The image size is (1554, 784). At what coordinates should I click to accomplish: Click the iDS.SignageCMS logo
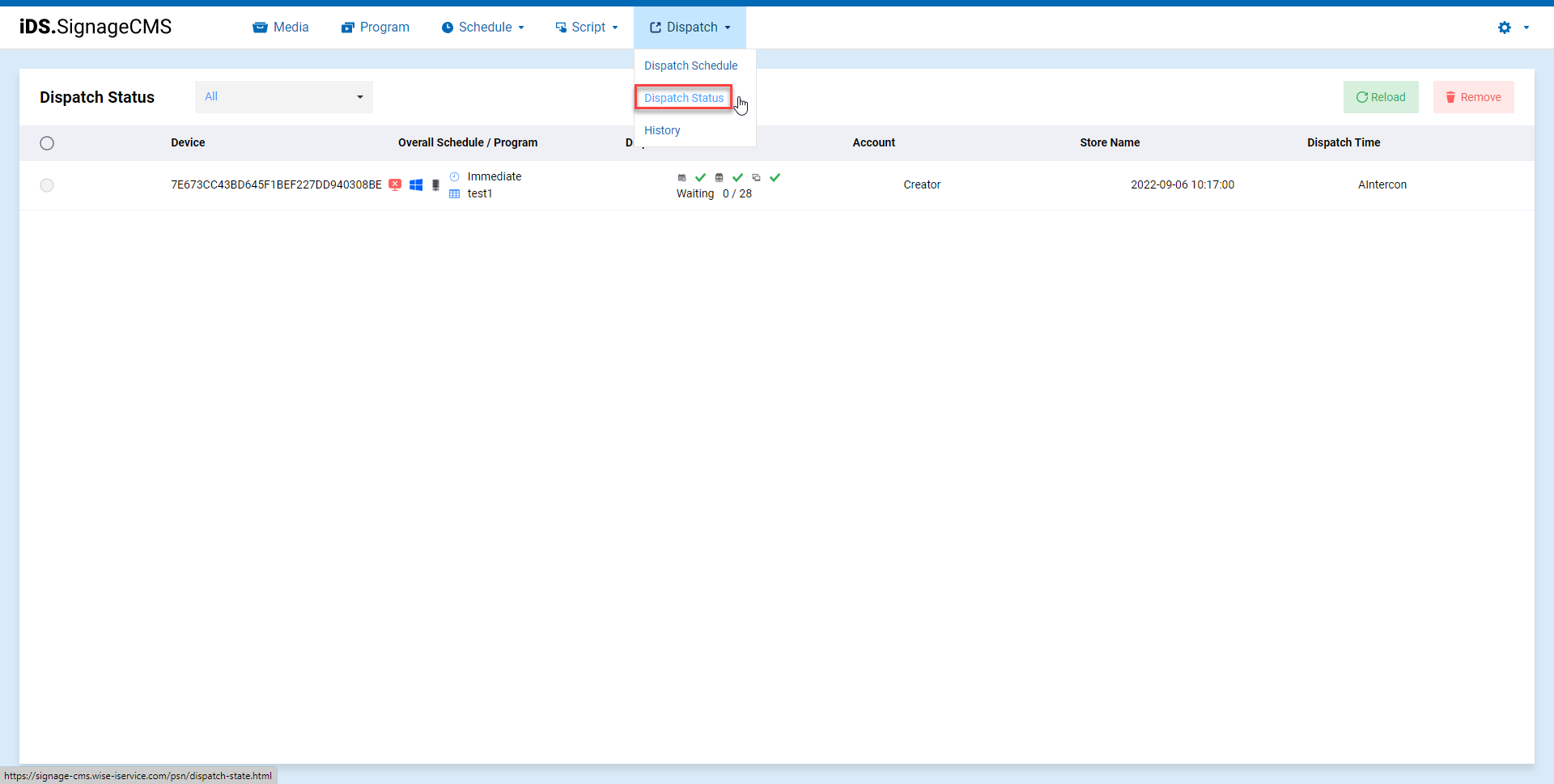coord(96,27)
